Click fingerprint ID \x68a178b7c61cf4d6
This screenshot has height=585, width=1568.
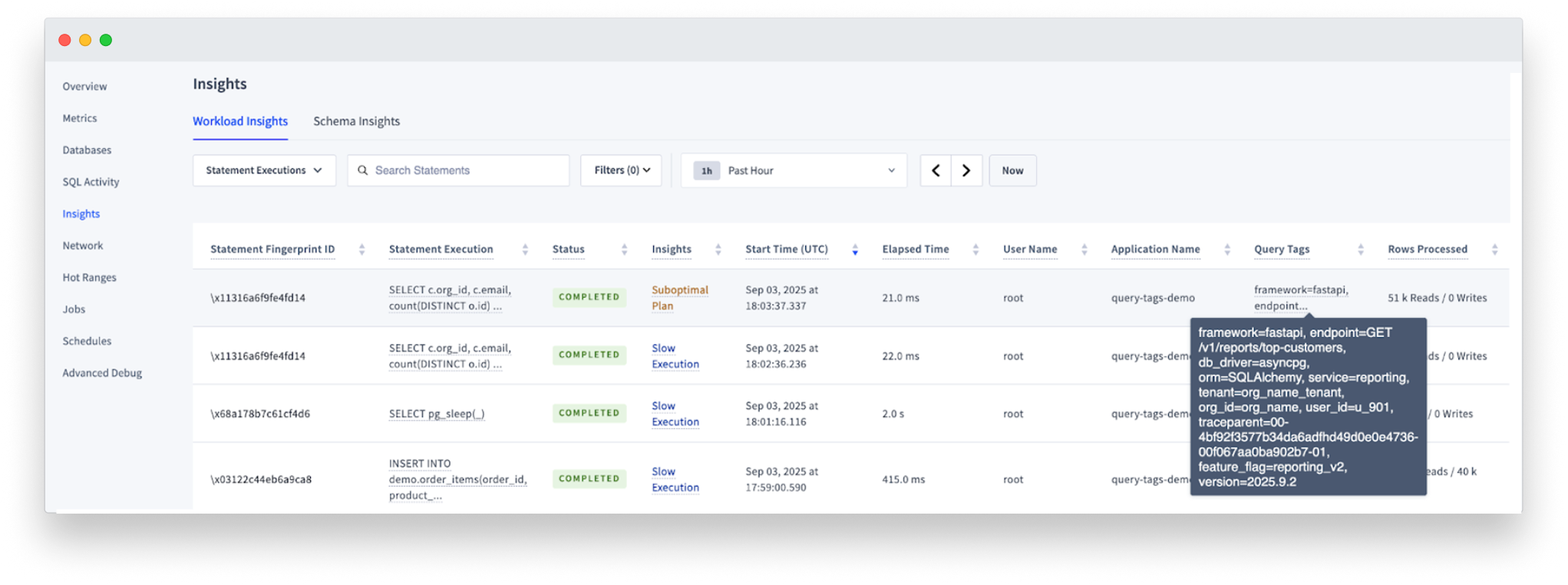coord(260,414)
